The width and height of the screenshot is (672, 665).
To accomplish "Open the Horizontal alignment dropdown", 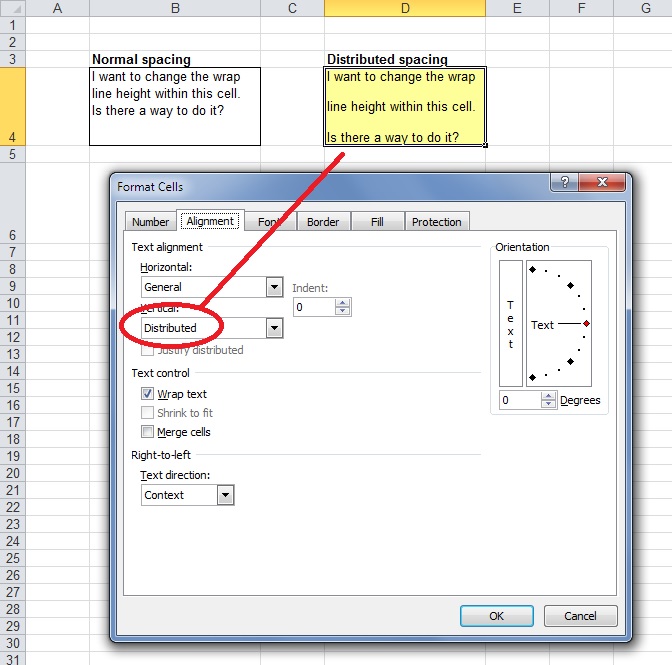I will pos(274,287).
